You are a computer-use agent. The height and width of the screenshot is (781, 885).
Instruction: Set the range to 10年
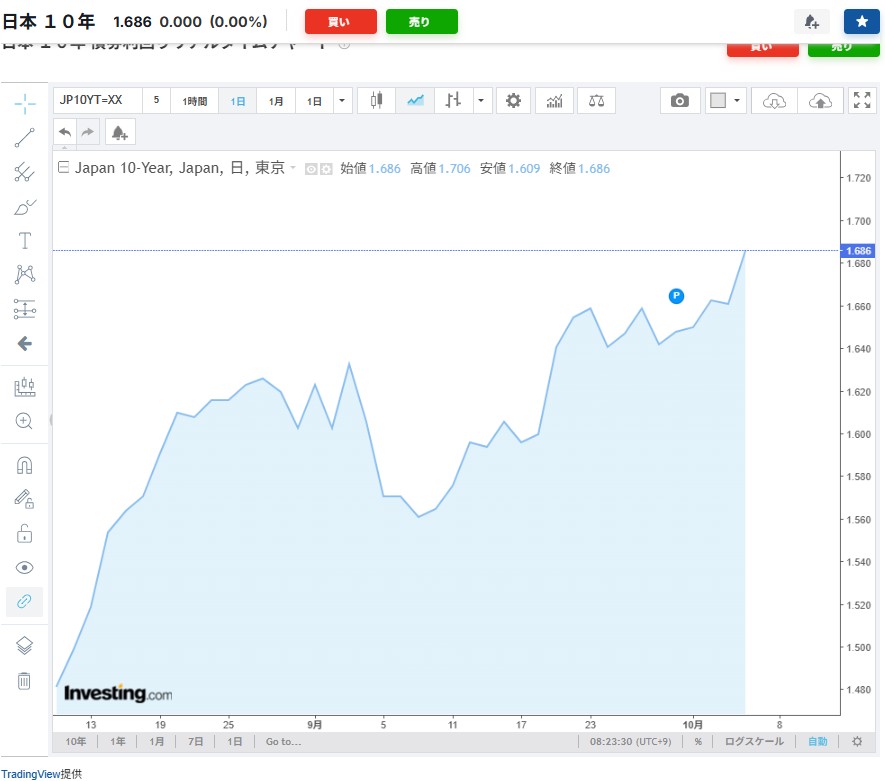[x=76, y=741]
